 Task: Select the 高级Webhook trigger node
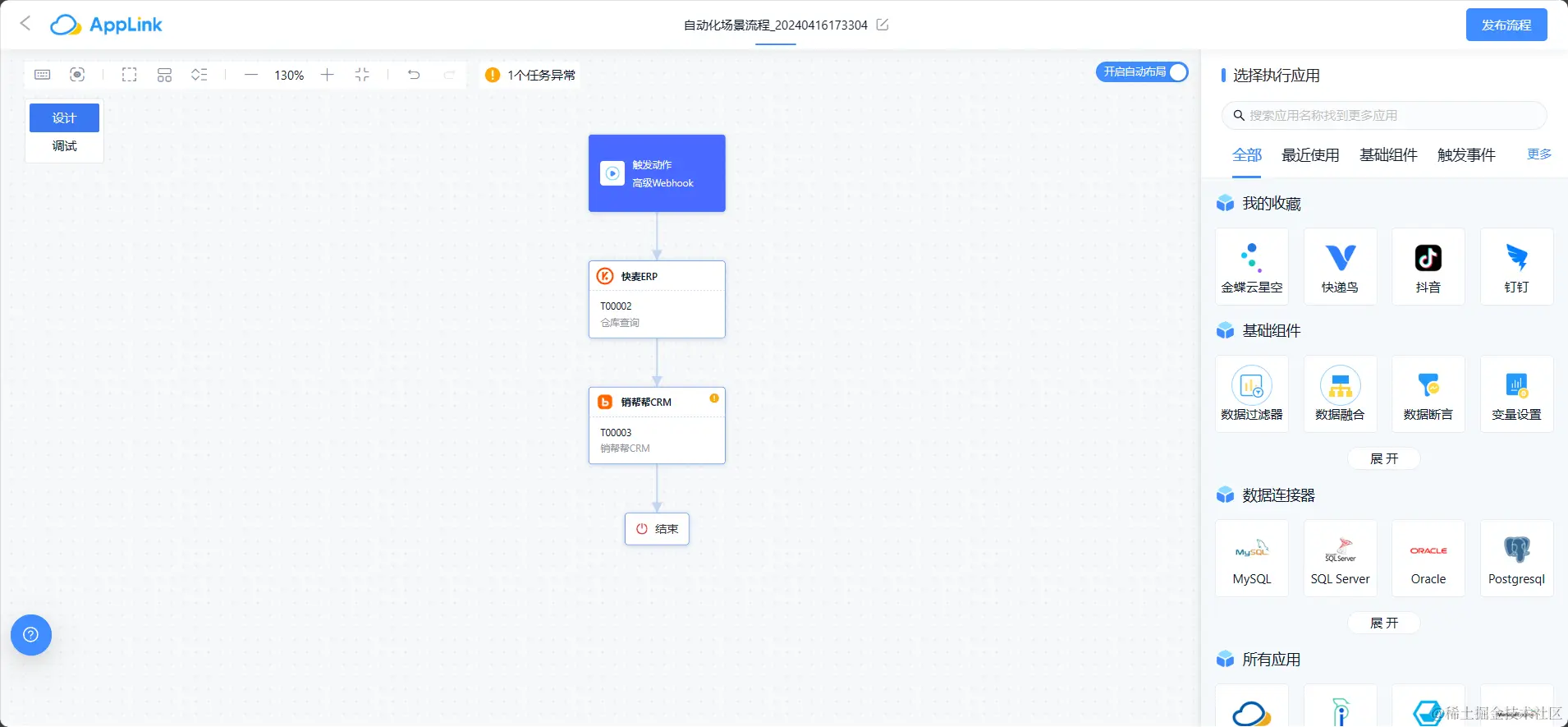pyautogui.click(x=657, y=173)
